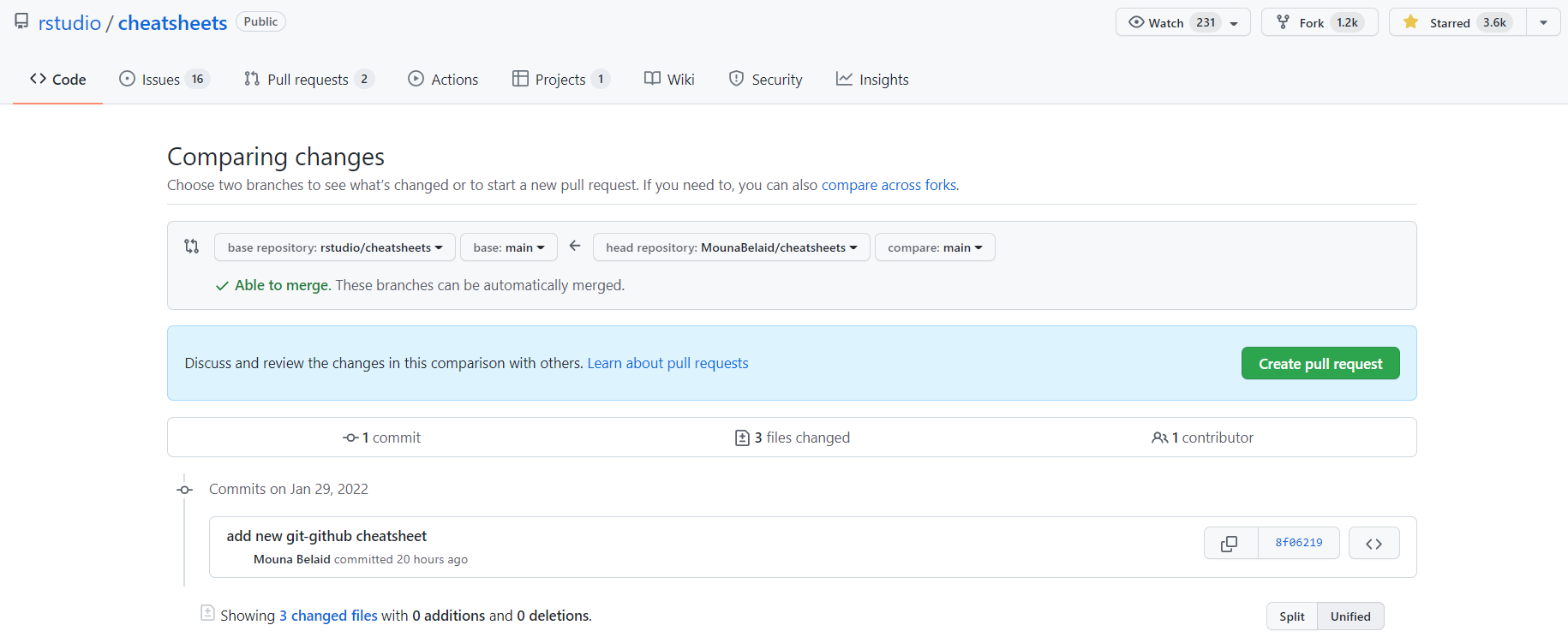Image resolution: width=1568 pixels, height=637 pixels.
Task: Follow the Learn about pull requests link
Action: (x=667, y=363)
